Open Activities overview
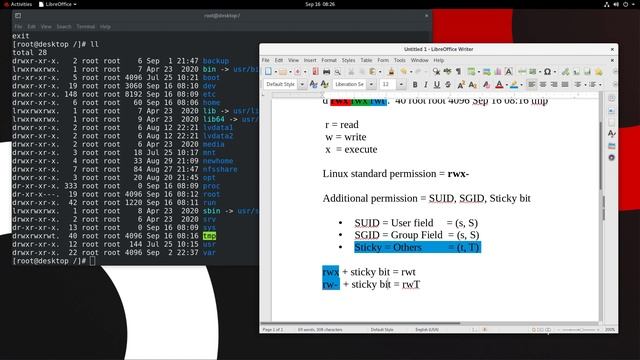The image size is (640, 360). point(18,4)
